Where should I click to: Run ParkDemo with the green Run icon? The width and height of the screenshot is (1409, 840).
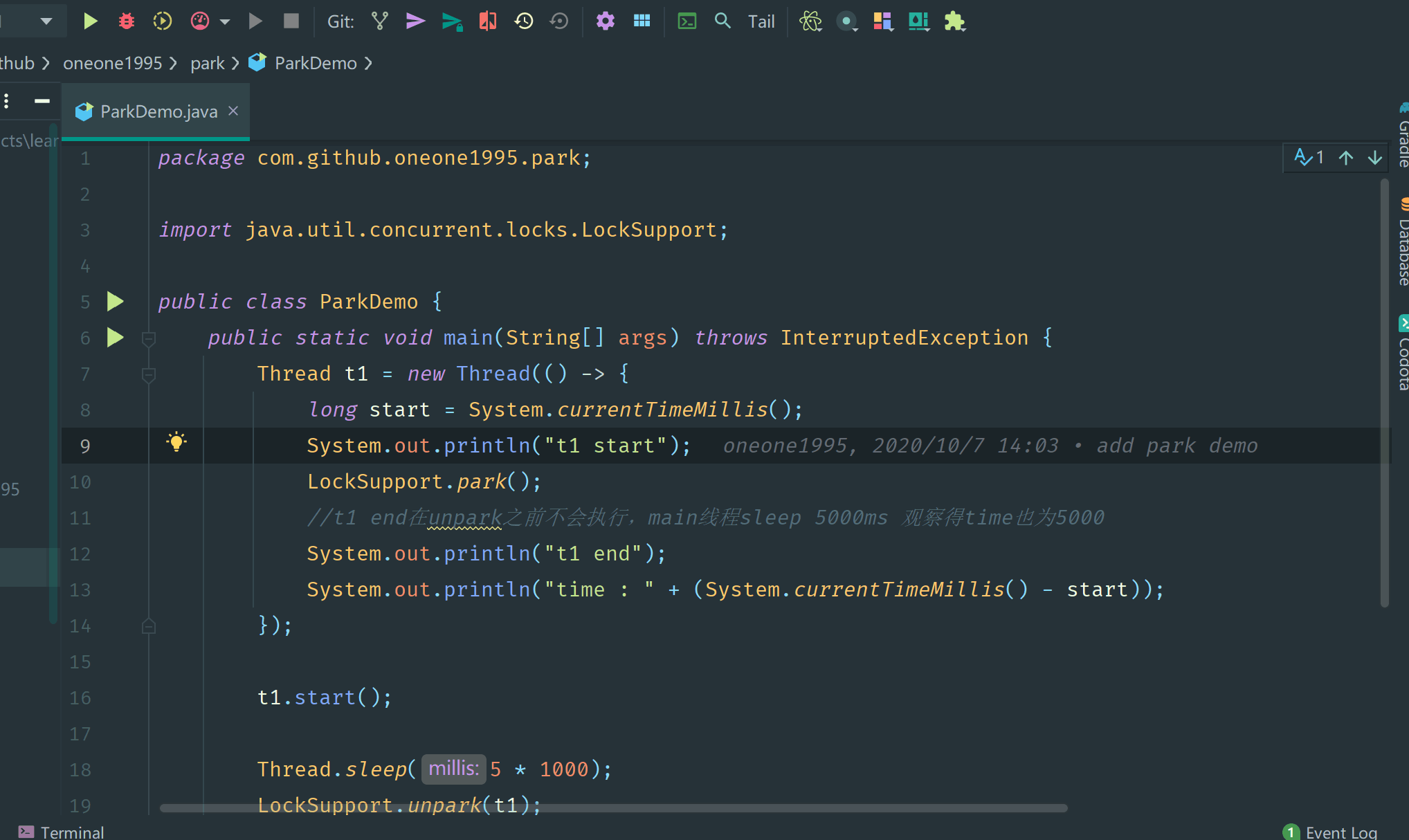91,21
